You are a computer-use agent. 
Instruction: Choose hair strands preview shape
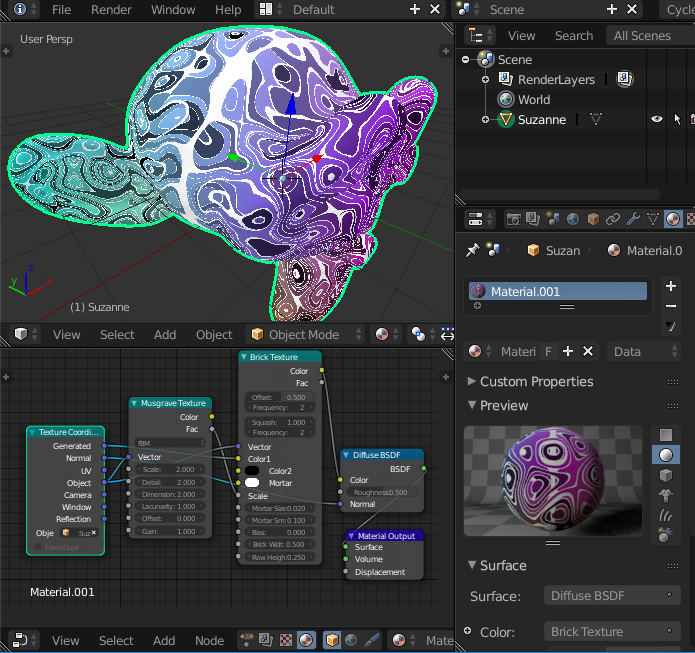click(x=666, y=515)
